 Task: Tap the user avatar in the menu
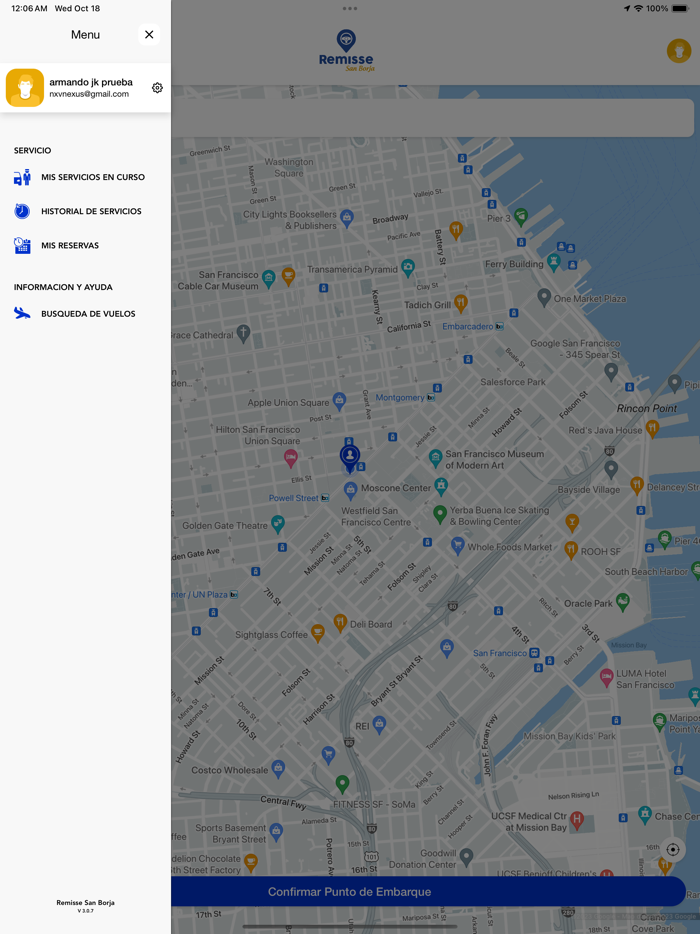[x=25, y=88]
